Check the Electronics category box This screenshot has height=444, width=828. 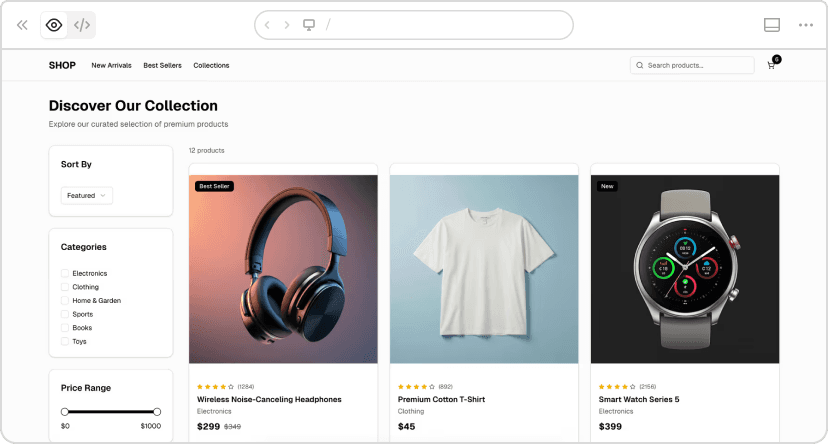(x=65, y=273)
